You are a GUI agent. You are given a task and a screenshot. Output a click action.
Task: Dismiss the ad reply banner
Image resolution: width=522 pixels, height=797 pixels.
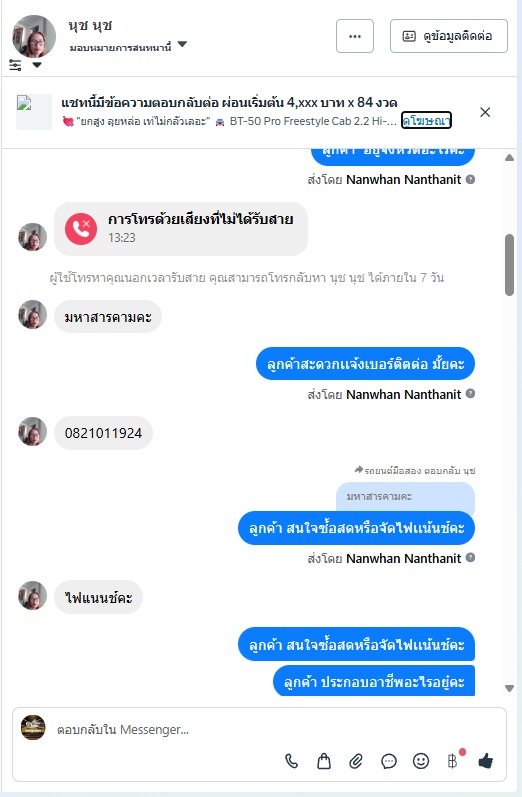485,112
